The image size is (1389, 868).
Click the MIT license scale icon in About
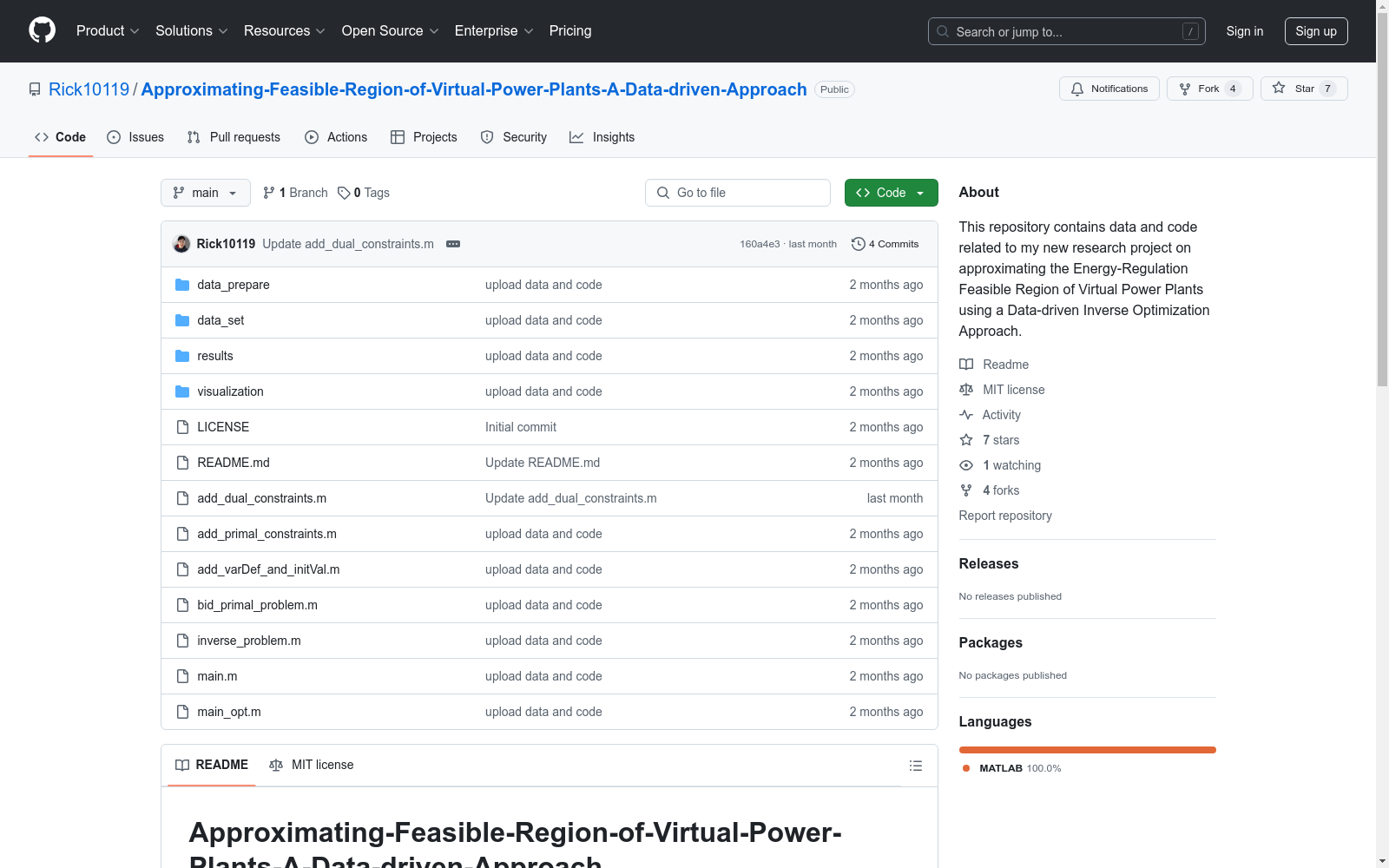click(x=966, y=390)
